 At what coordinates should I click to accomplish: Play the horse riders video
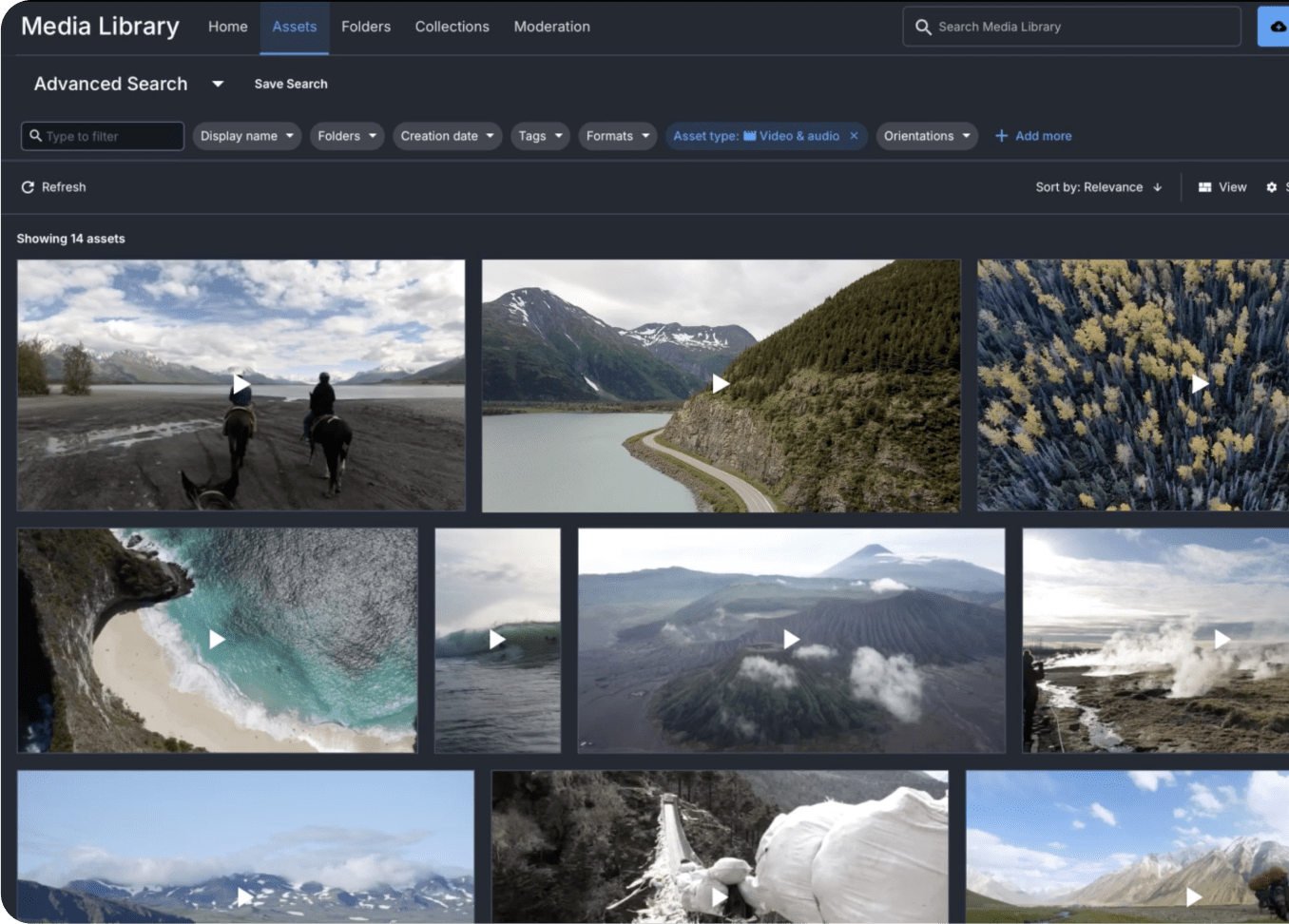[241, 384]
